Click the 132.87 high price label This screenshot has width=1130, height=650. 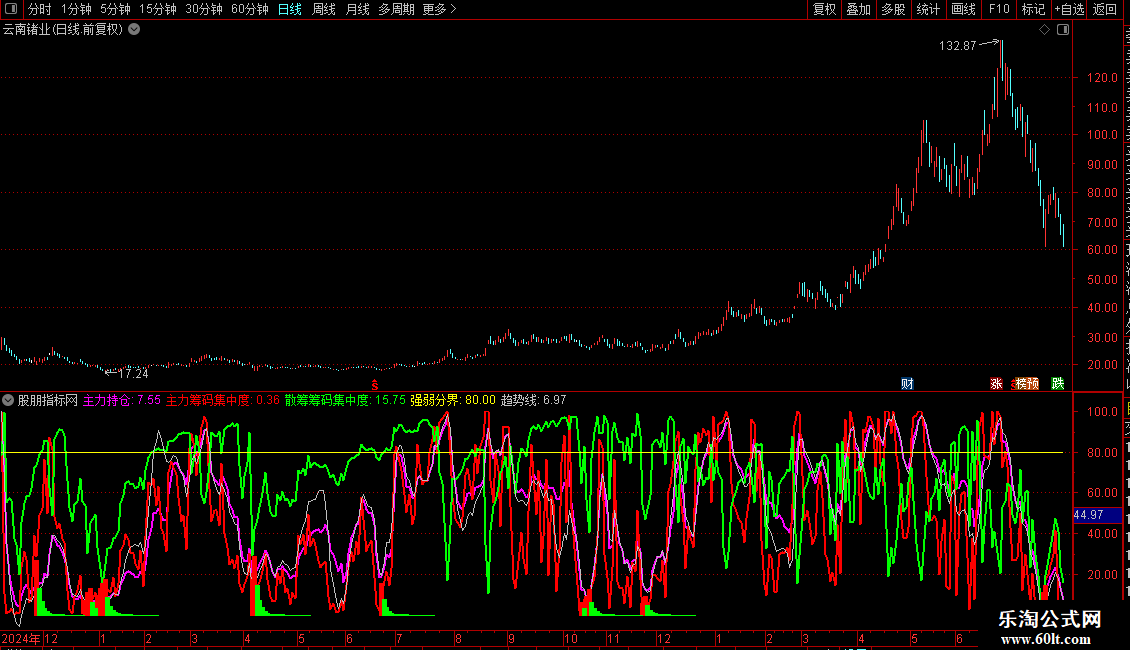[957, 45]
